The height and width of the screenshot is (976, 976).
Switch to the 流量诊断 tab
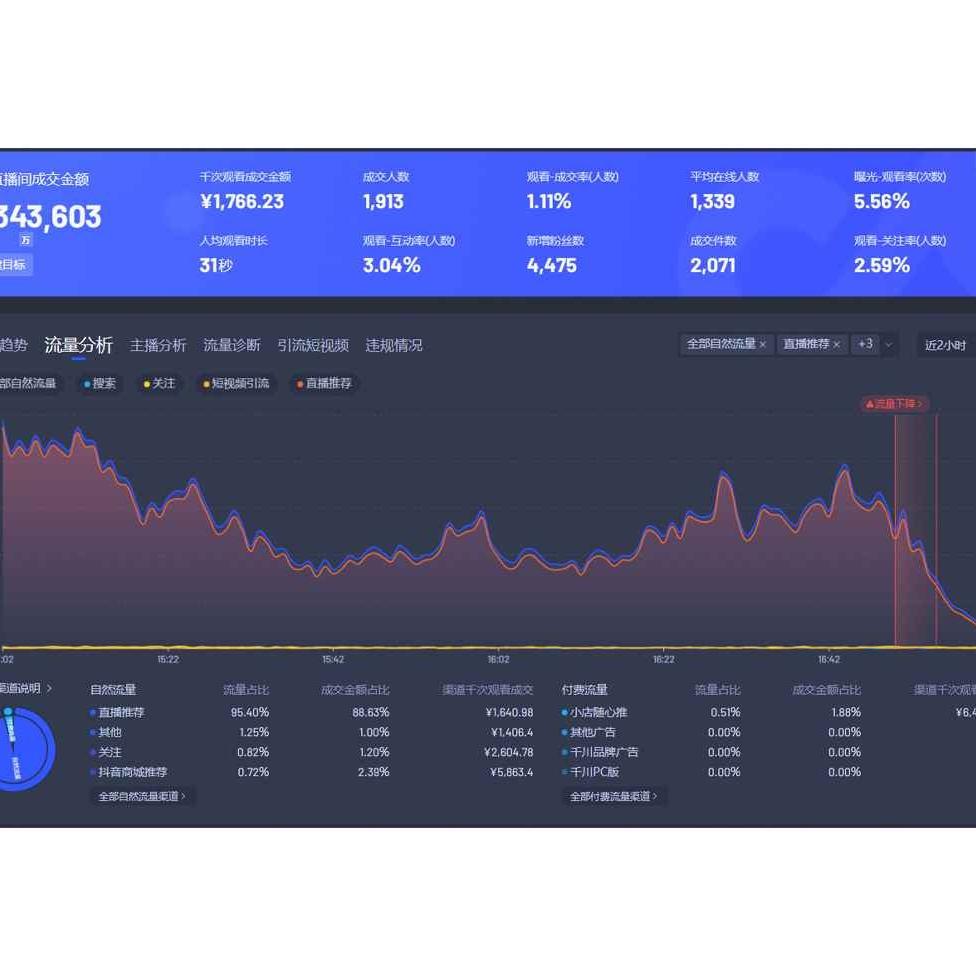click(x=232, y=345)
